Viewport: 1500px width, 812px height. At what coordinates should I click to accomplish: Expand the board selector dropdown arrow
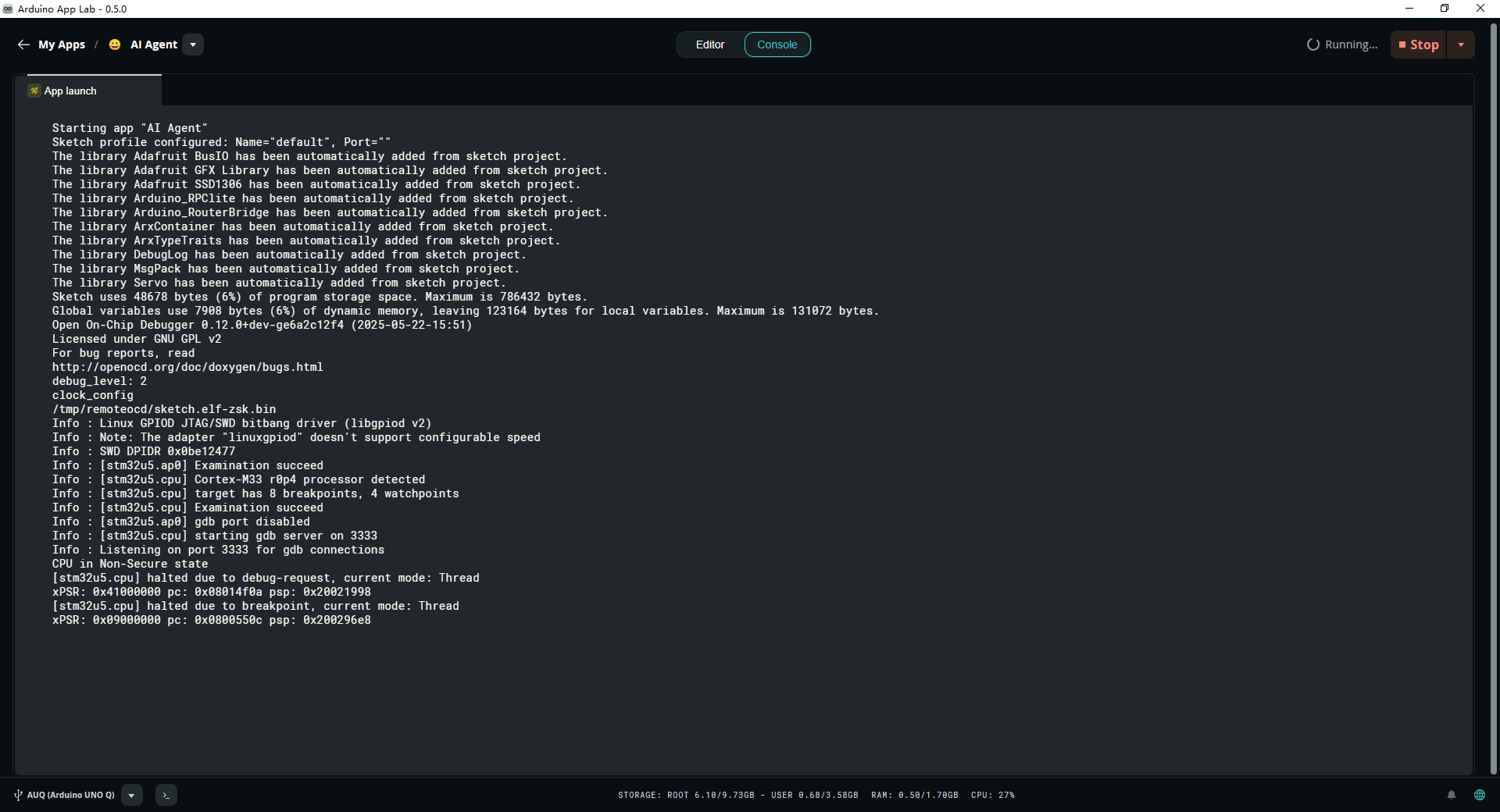point(131,795)
